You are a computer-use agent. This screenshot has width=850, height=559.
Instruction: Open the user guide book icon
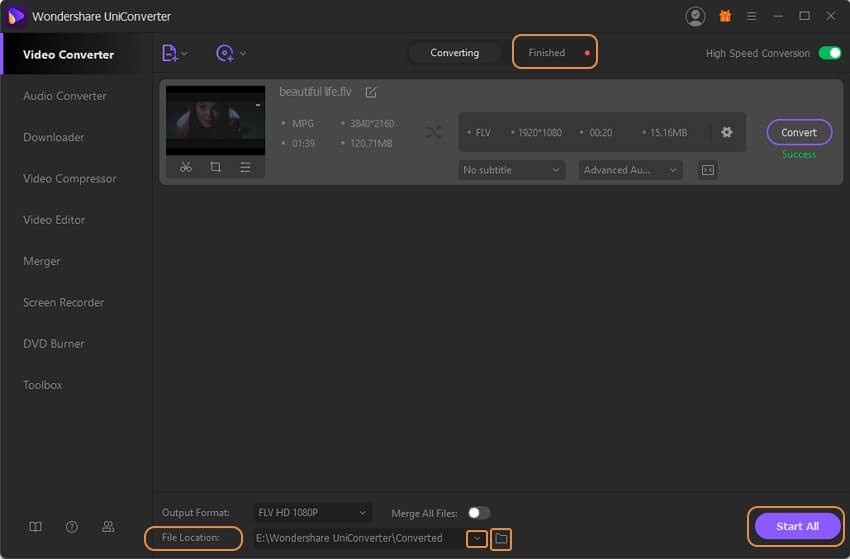tap(35, 526)
